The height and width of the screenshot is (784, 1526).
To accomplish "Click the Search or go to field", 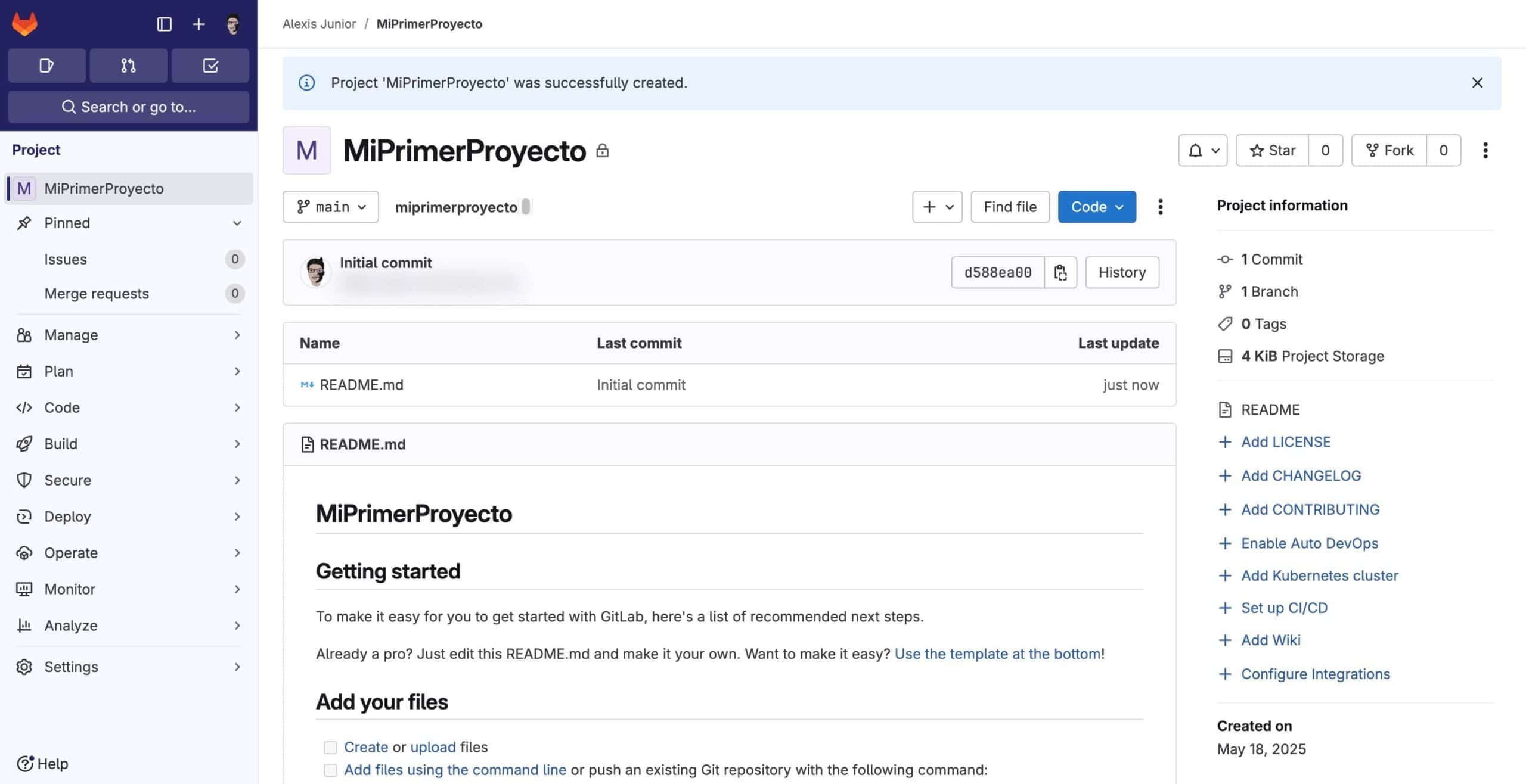I will tap(128, 107).
